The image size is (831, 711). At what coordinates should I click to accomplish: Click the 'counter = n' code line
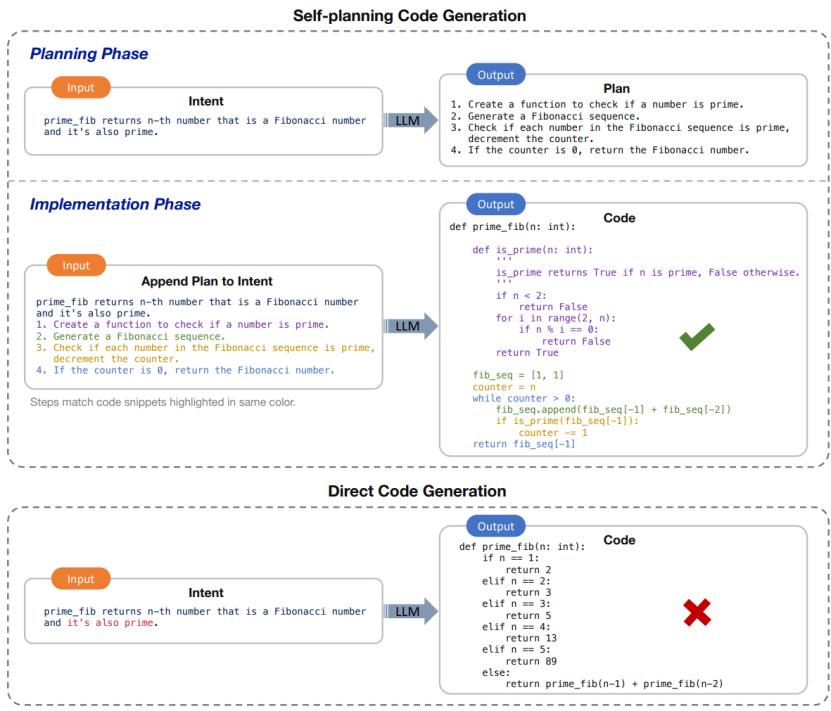pyautogui.click(x=504, y=387)
